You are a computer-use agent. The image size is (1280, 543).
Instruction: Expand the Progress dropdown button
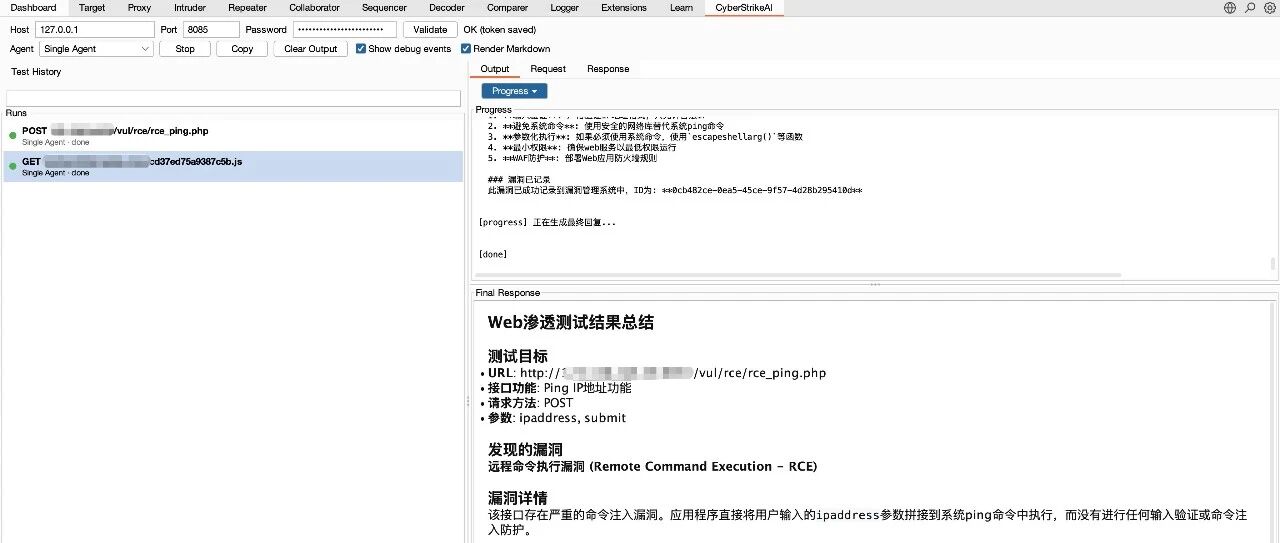click(x=514, y=91)
